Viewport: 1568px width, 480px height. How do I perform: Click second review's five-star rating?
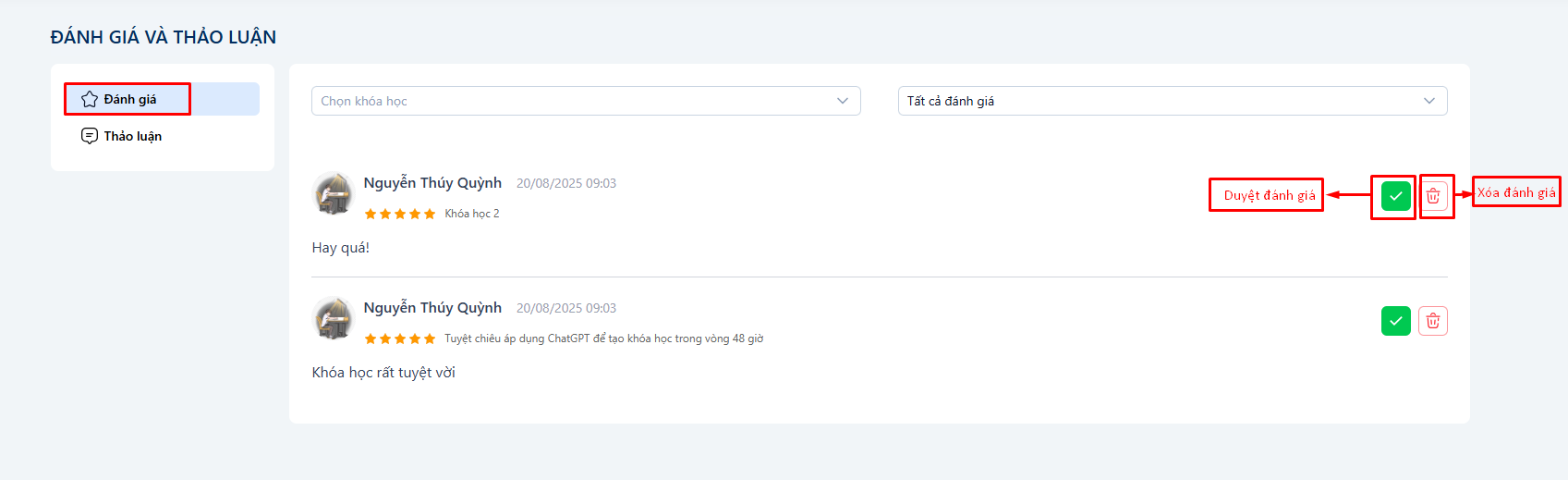[400, 338]
